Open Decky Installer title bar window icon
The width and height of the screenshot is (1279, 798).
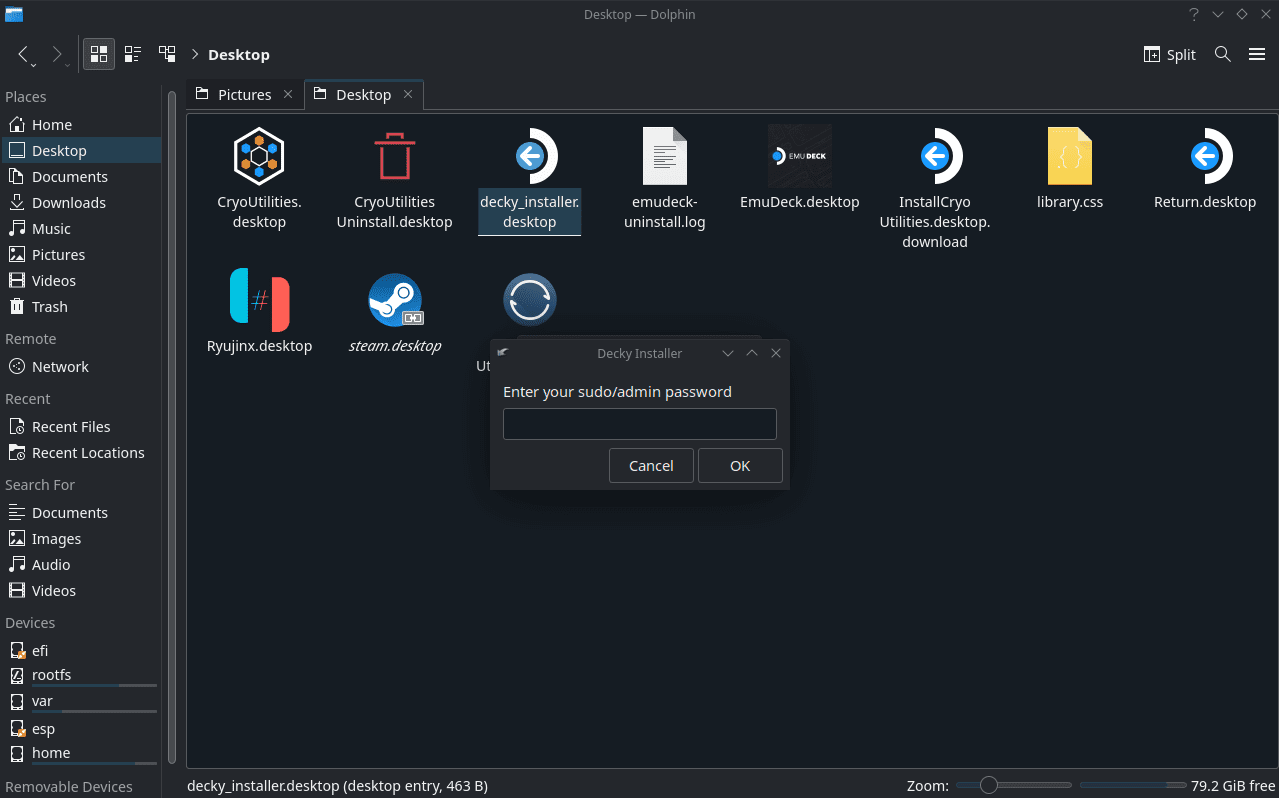(x=503, y=353)
